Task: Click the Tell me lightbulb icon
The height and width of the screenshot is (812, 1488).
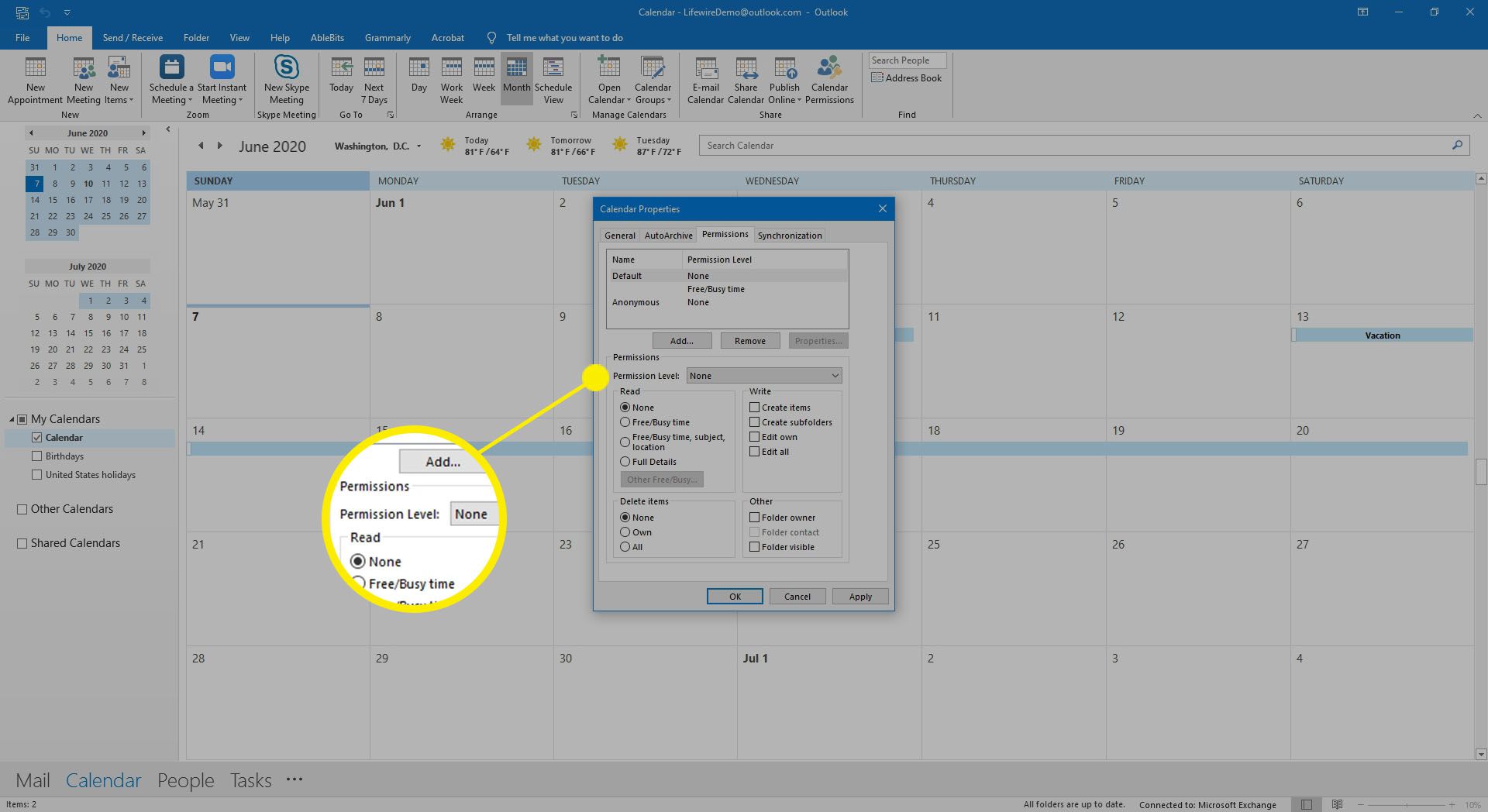Action: [491, 38]
